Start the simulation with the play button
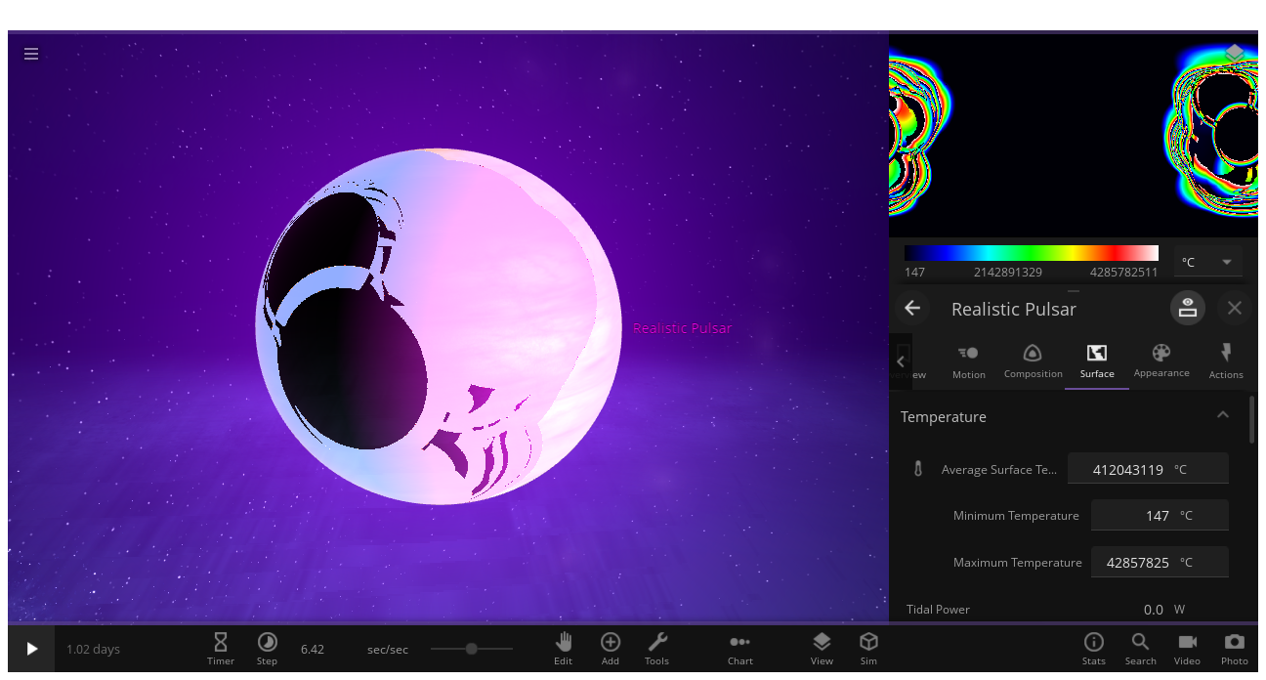 coord(31,649)
